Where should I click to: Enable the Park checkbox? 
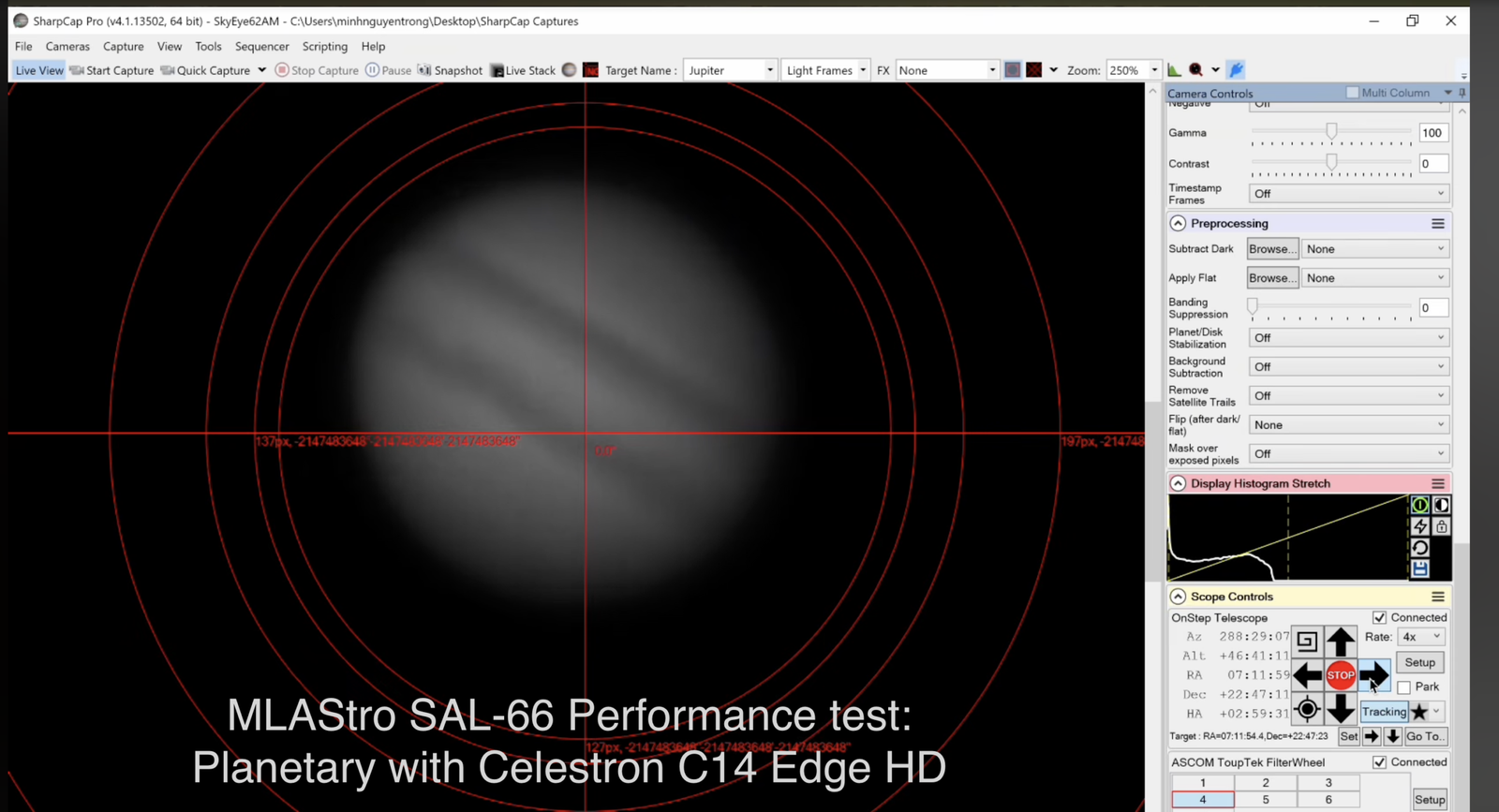coord(1403,687)
